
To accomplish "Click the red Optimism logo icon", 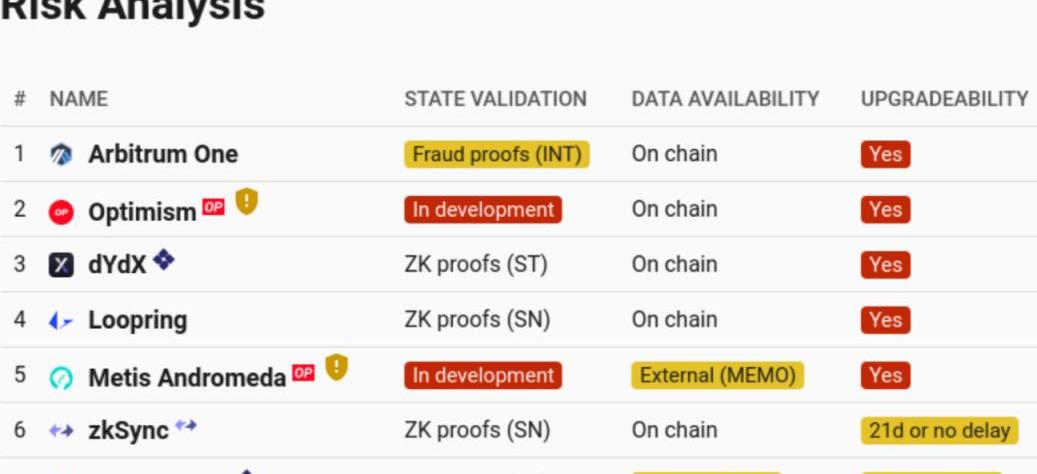I will point(61,211).
